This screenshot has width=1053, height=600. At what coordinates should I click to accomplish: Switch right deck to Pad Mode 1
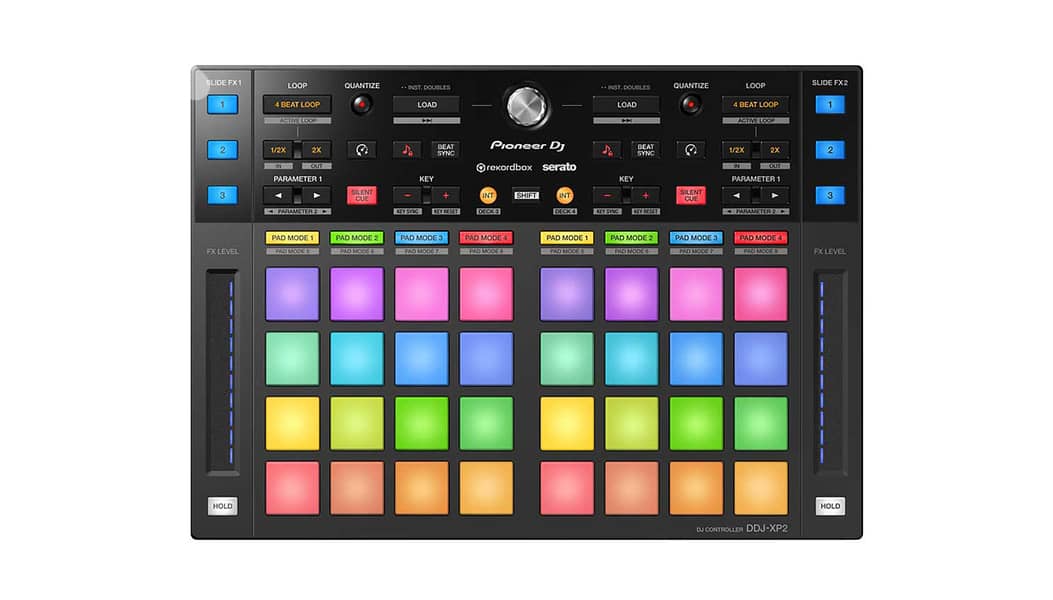pos(567,238)
